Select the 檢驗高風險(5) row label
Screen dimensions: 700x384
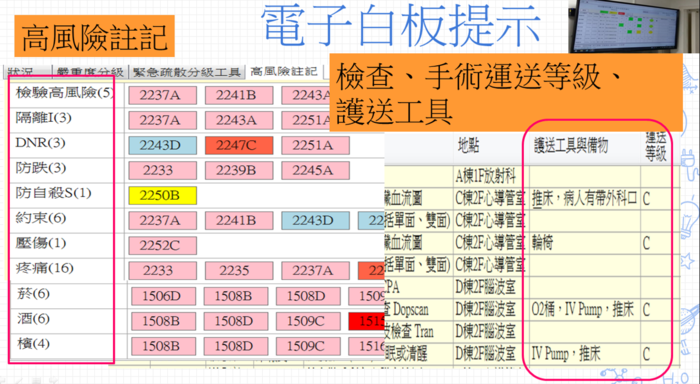click(65, 93)
